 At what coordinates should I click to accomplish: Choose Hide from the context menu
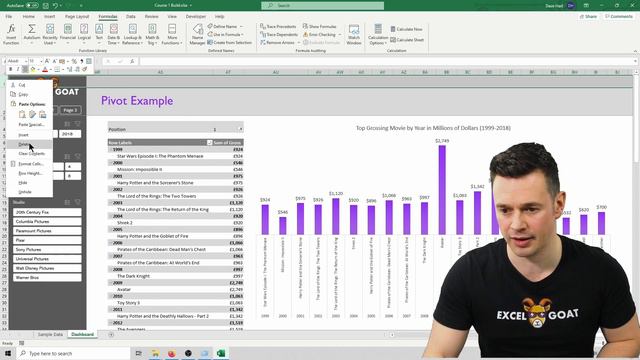[x=29, y=182]
